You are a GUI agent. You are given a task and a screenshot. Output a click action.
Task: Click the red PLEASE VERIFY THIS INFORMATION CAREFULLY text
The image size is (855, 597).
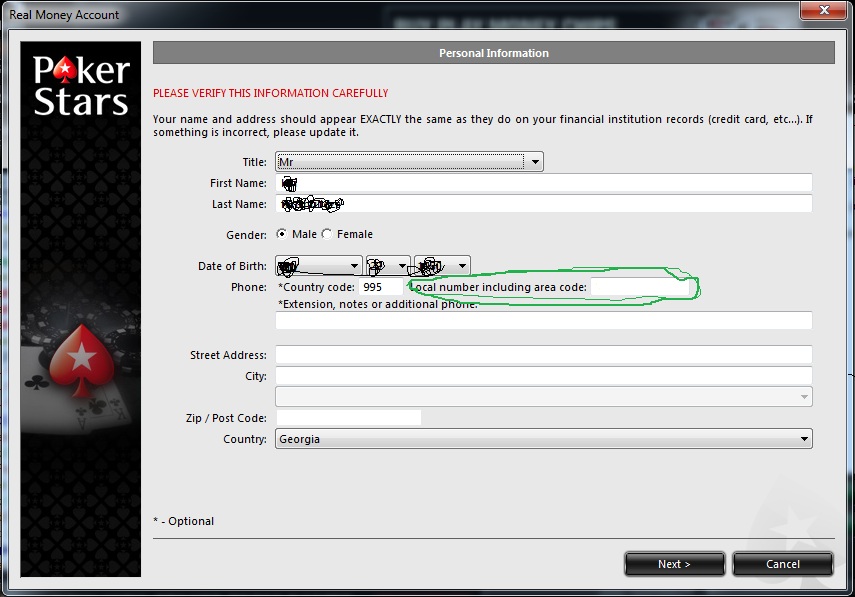pos(270,93)
